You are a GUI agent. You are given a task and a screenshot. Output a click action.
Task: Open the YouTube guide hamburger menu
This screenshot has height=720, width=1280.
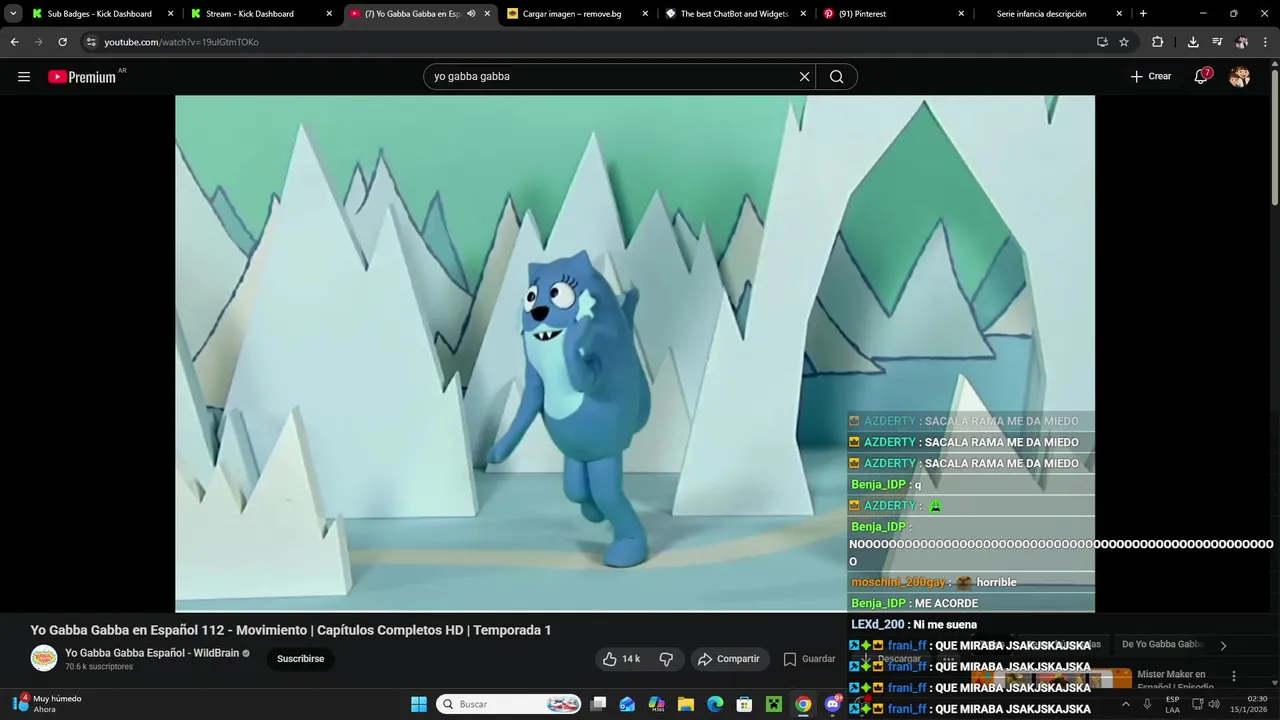tap(24, 77)
